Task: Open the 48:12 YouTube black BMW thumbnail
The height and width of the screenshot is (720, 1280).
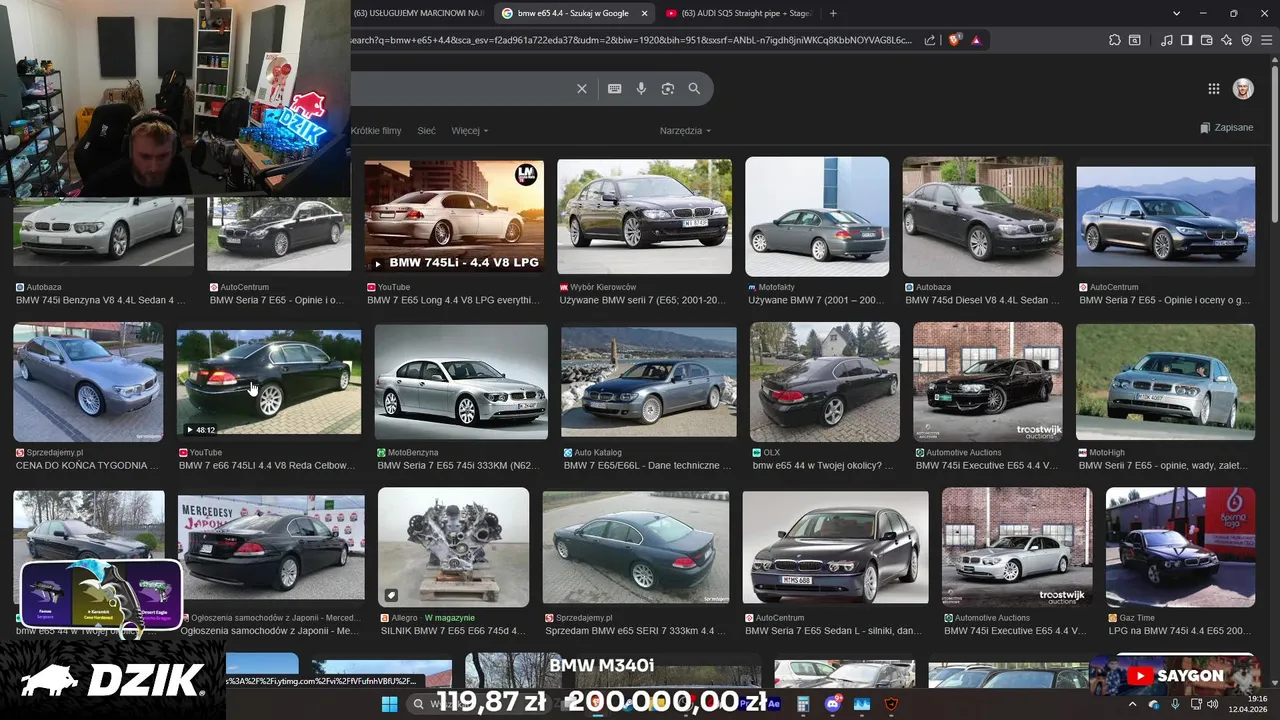Action: click(x=269, y=384)
